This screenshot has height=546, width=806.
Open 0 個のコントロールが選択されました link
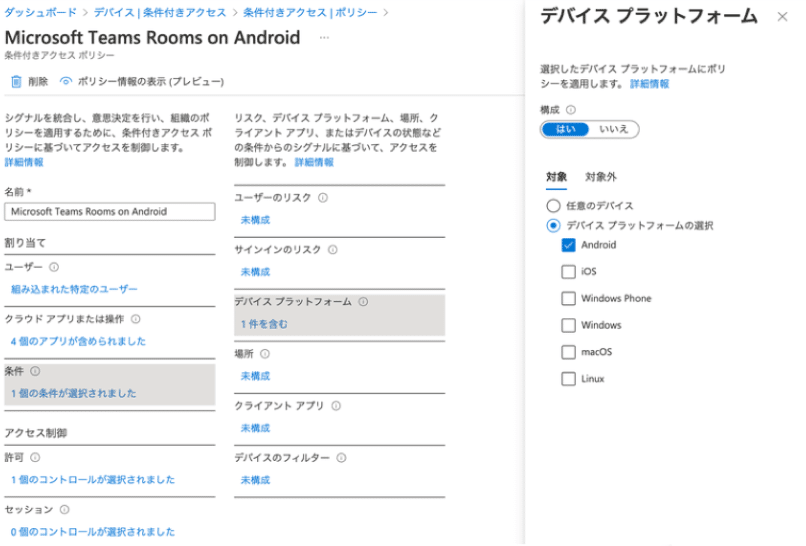[93, 532]
